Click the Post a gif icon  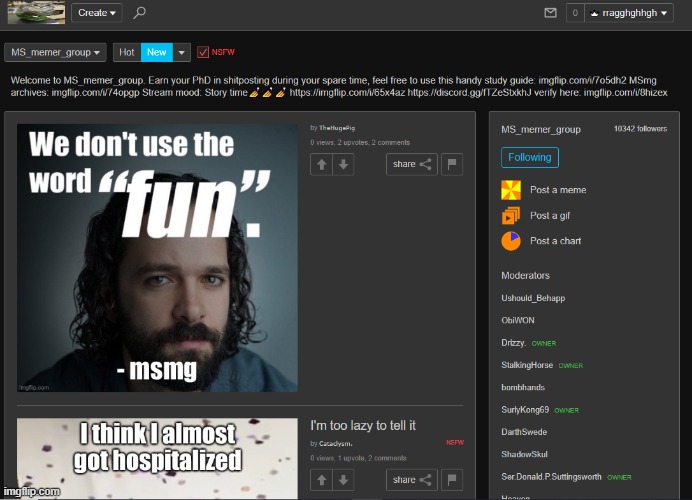[511, 216]
